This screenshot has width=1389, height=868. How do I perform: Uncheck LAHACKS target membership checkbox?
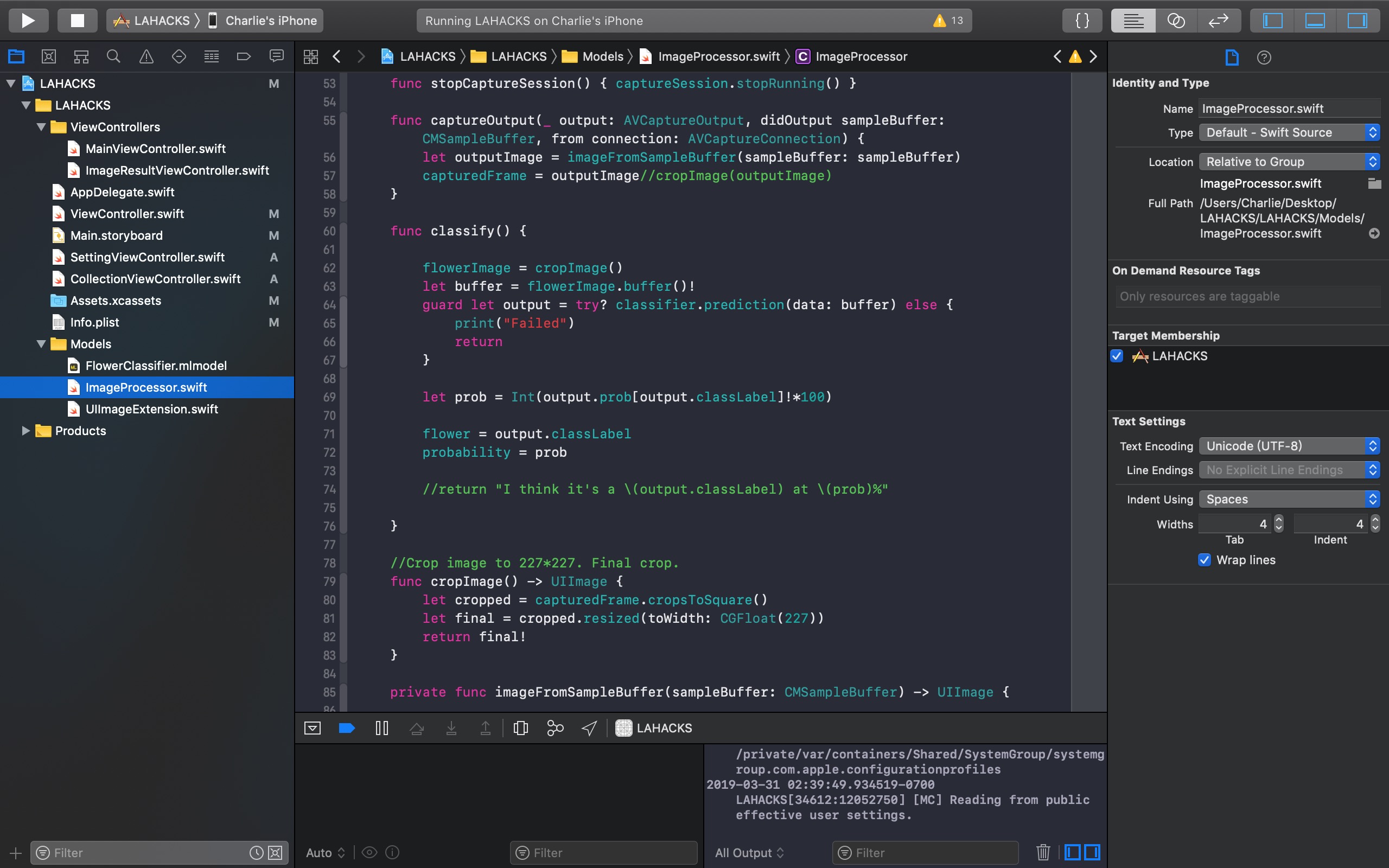tap(1117, 356)
